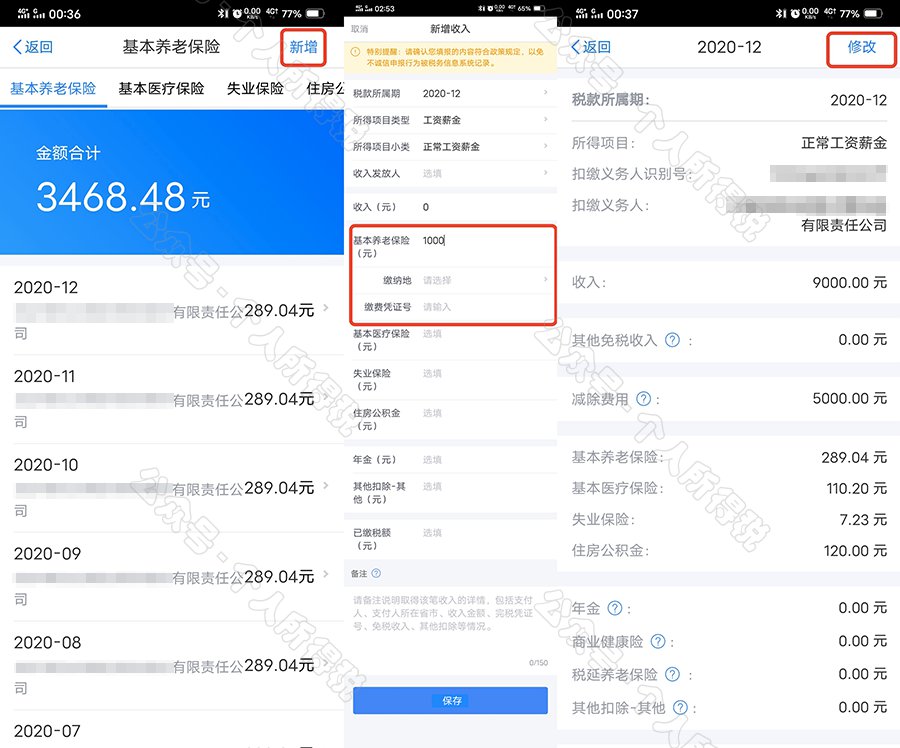
Task: Click the 收入 value 9000.00 元
Action: pyautogui.click(x=849, y=282)
